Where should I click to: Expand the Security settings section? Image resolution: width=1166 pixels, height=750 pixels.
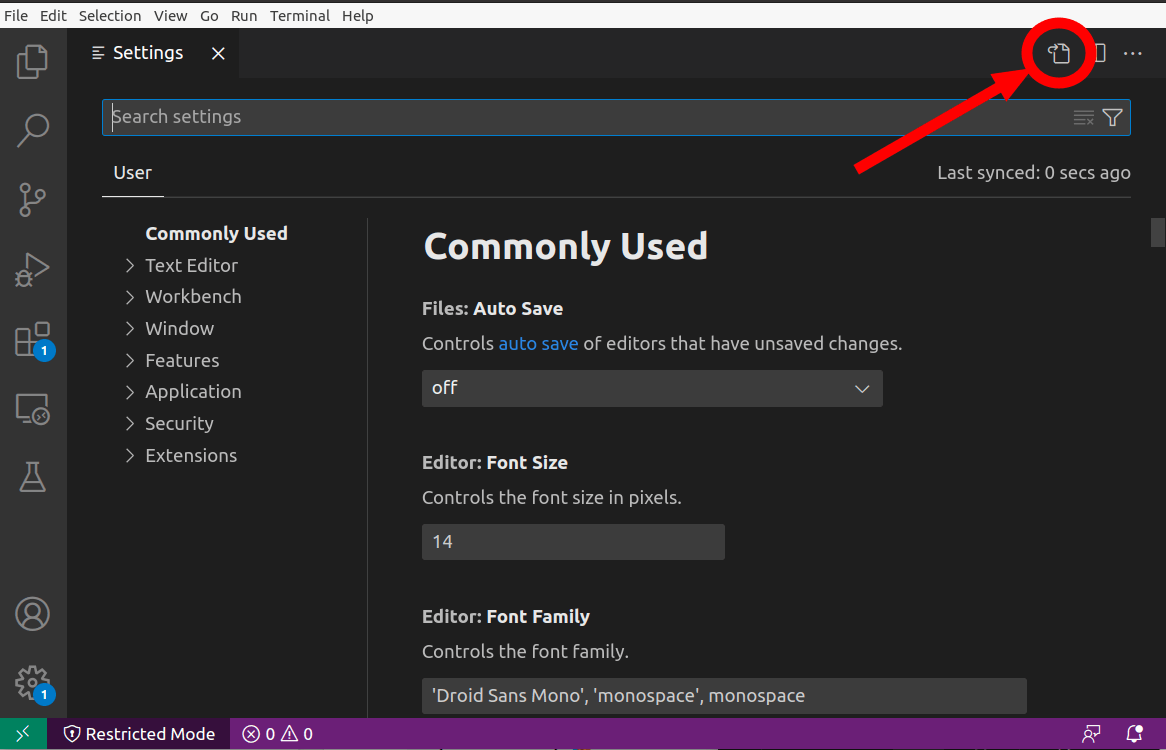[x=180, y=423]
